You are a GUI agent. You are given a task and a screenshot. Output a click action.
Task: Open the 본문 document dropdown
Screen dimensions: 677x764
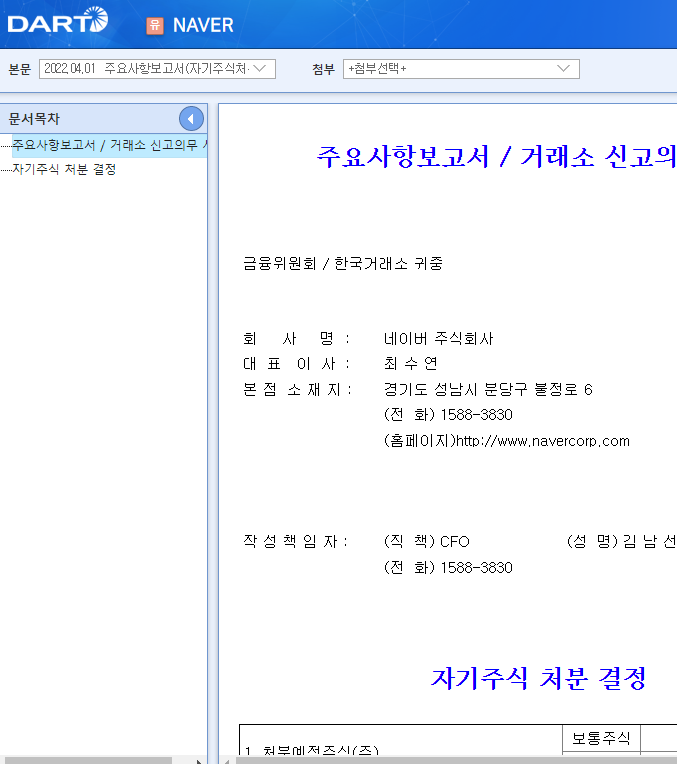tap(157, 69)
